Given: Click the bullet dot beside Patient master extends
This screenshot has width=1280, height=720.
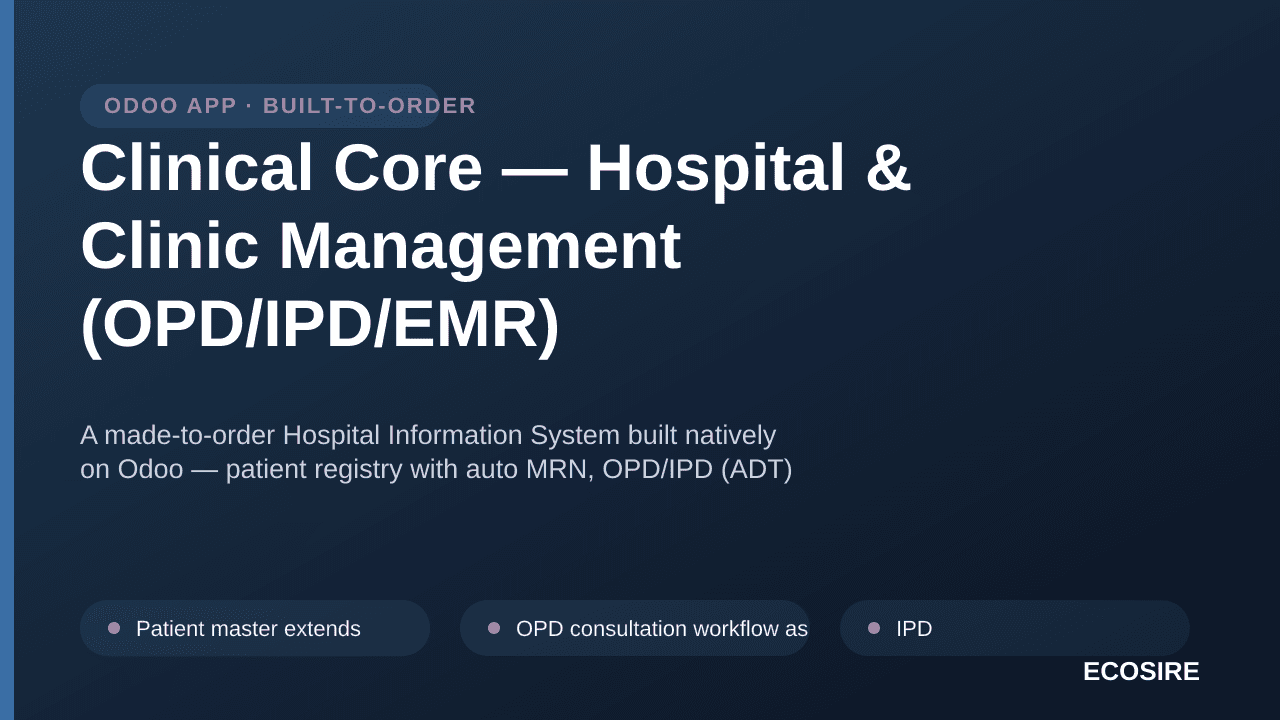Looking at the screenshot, I should pyautogui.click(x=114, y=628).
